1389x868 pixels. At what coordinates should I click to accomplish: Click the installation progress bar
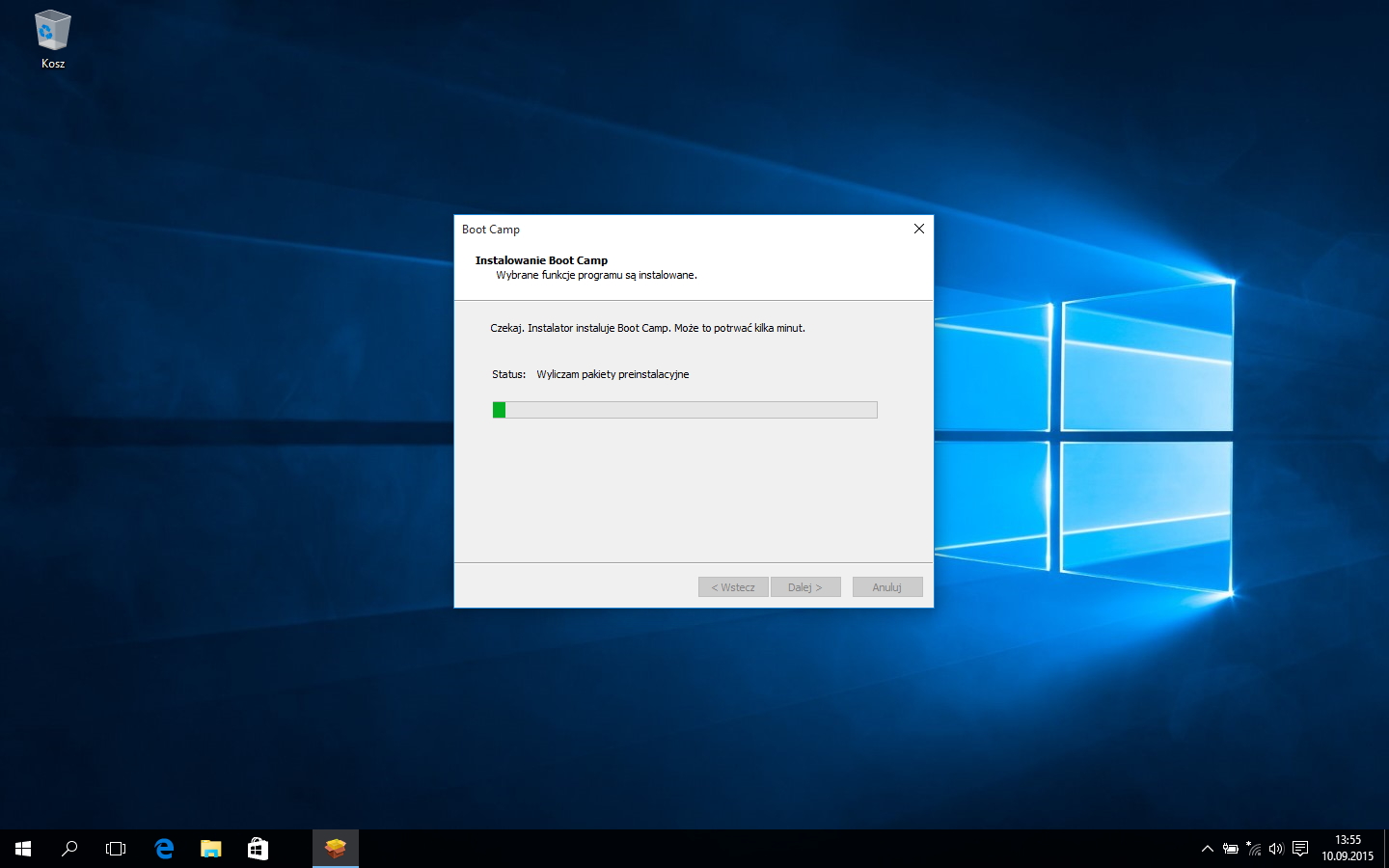tap(685, 410)
